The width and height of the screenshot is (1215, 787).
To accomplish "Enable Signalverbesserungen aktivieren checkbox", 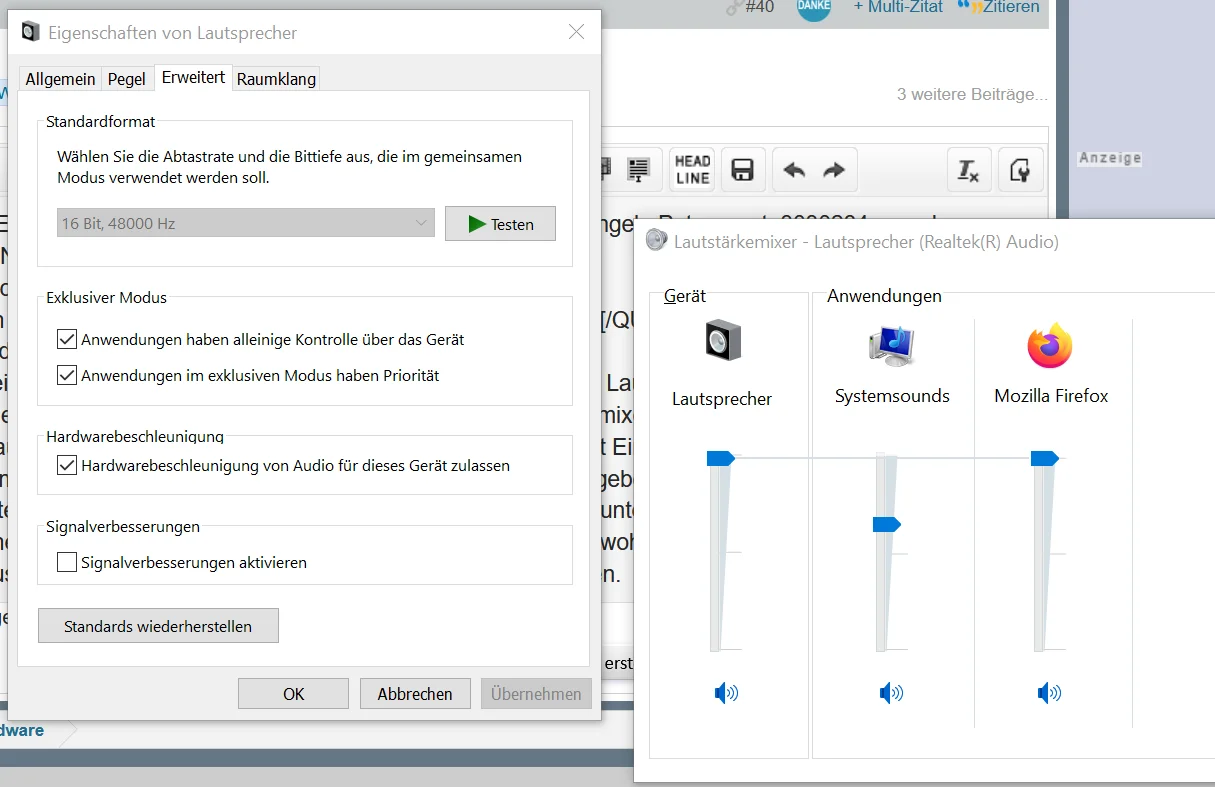I will pyautogui.click(x=67, y=562).
